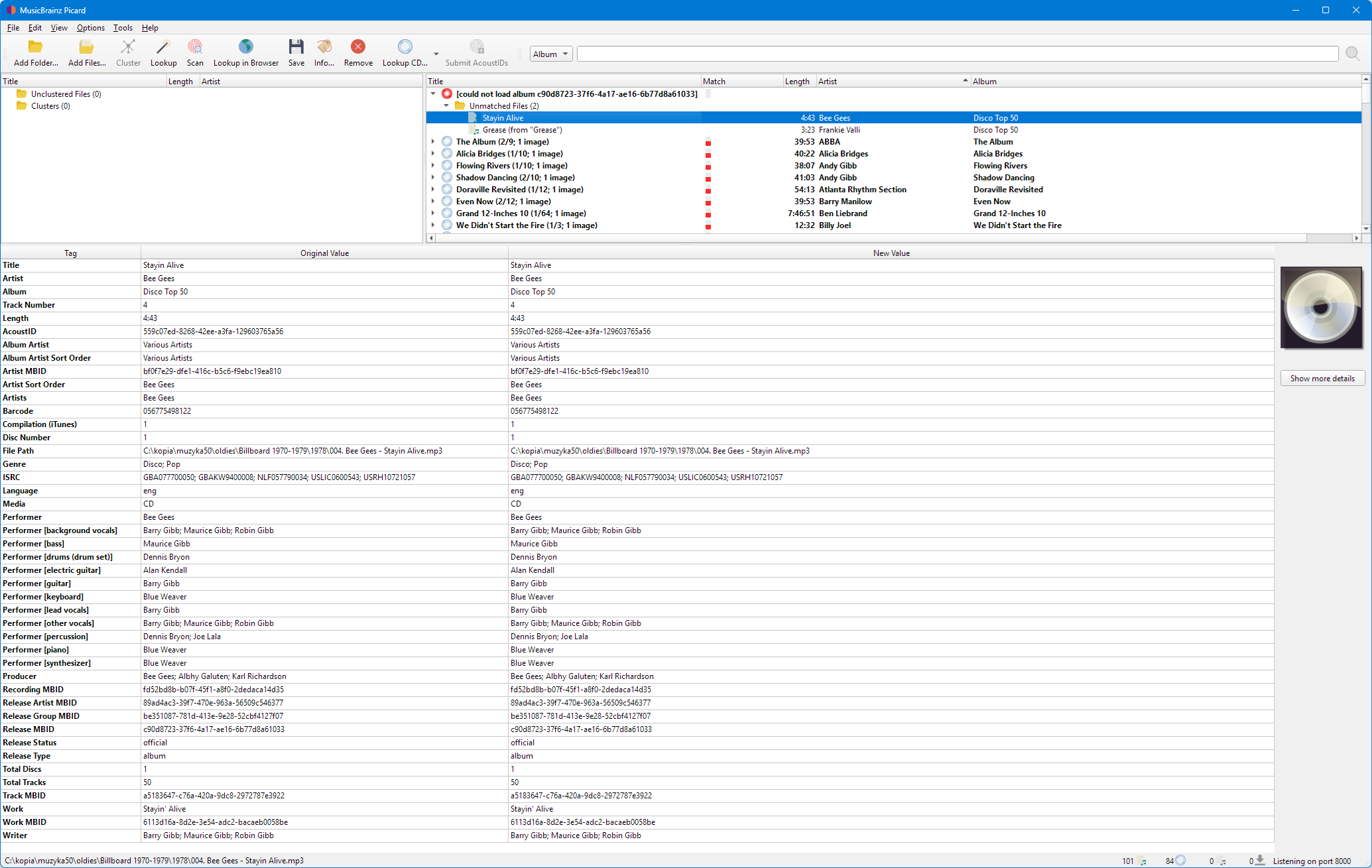Click the cover art CD thumbnail

click(1321, 308)
